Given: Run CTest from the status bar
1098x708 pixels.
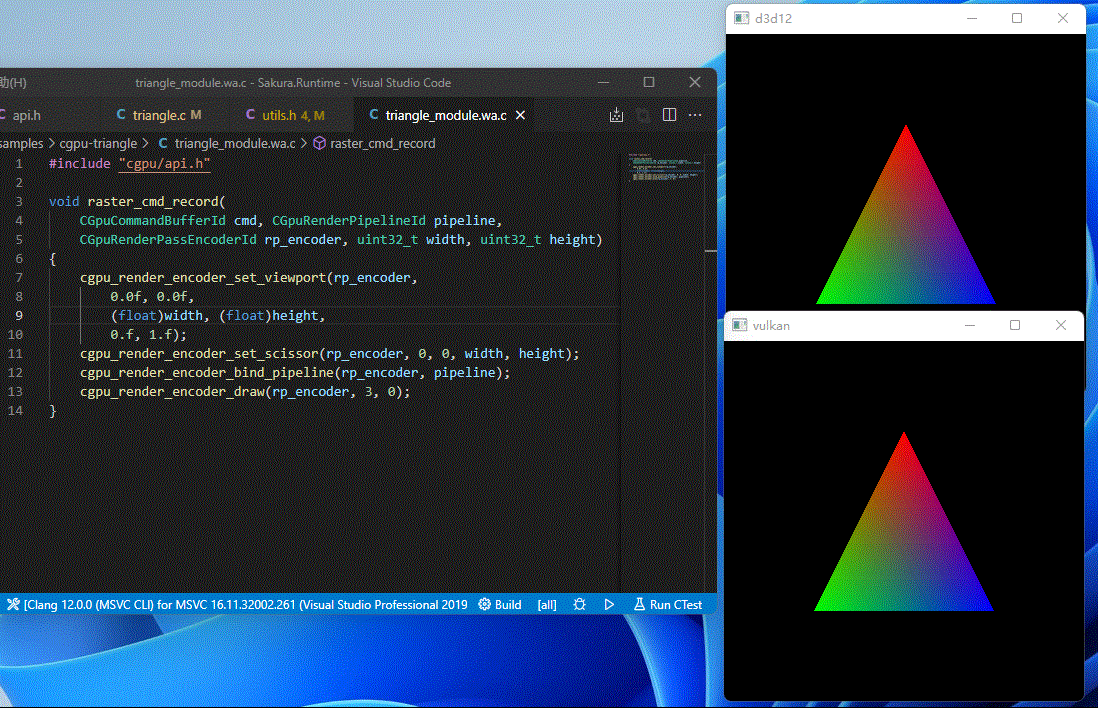Looking at the screenshot, I should pos(667,604).
